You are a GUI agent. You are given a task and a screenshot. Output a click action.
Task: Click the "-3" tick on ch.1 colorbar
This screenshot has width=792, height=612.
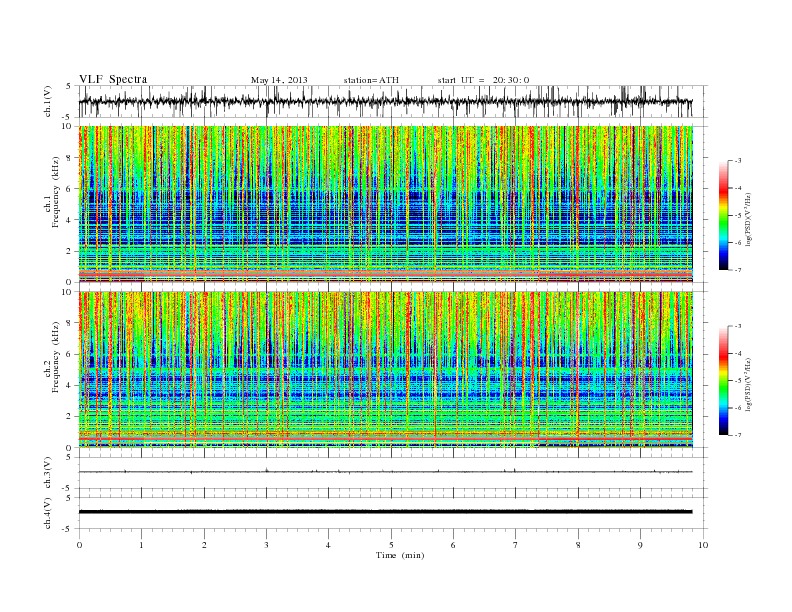[x=738, y=161]
